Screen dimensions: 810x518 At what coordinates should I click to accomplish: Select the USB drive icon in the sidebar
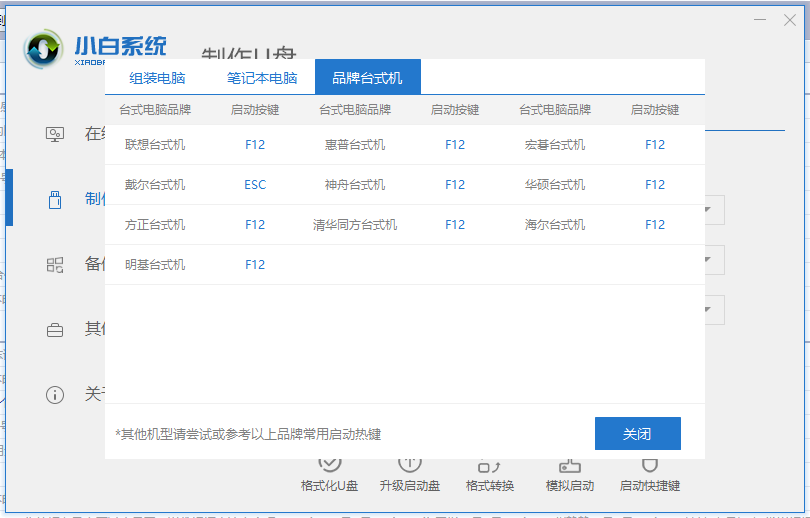[x=55, y=199]
